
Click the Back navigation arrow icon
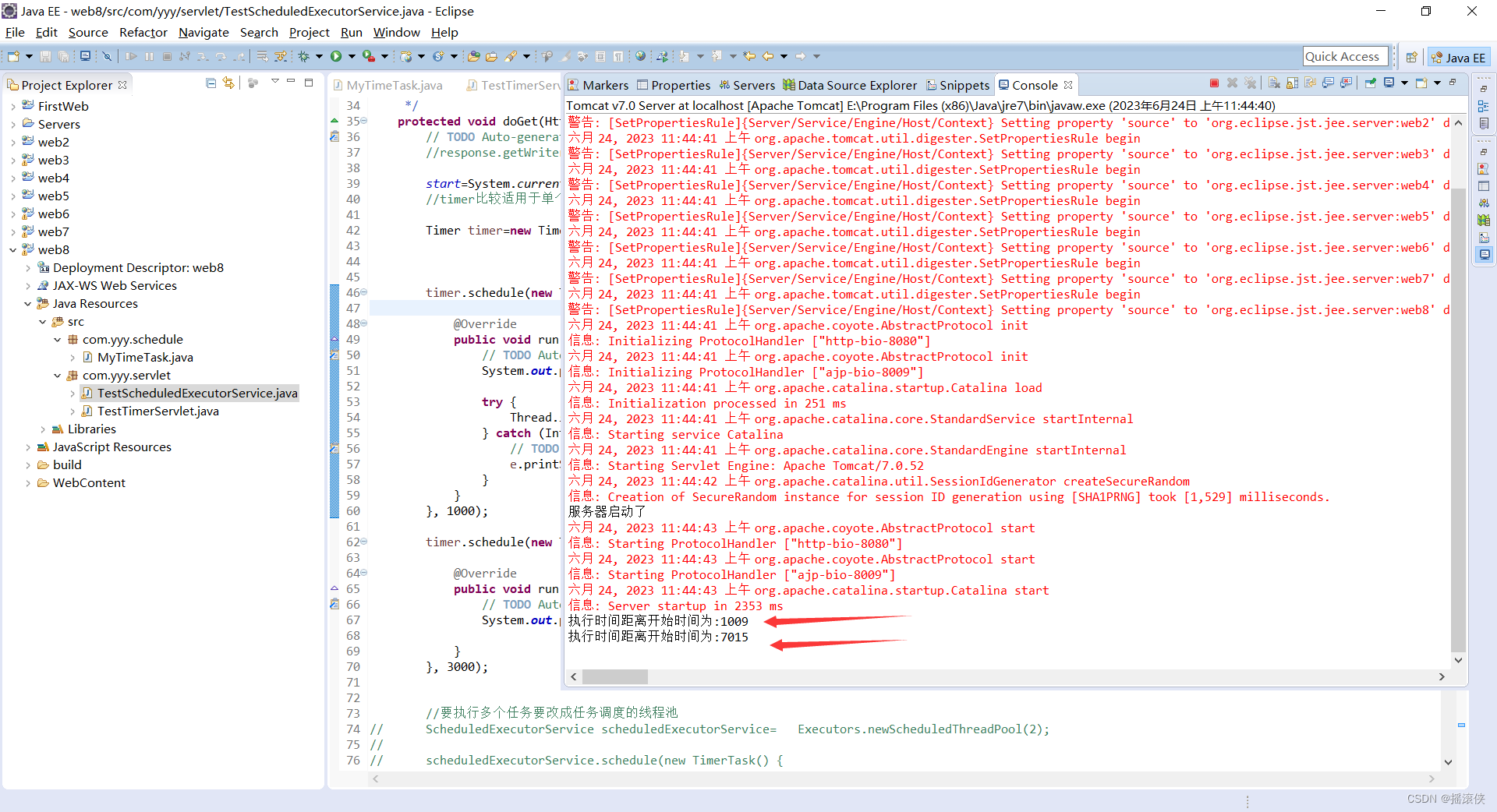[768, 56]
